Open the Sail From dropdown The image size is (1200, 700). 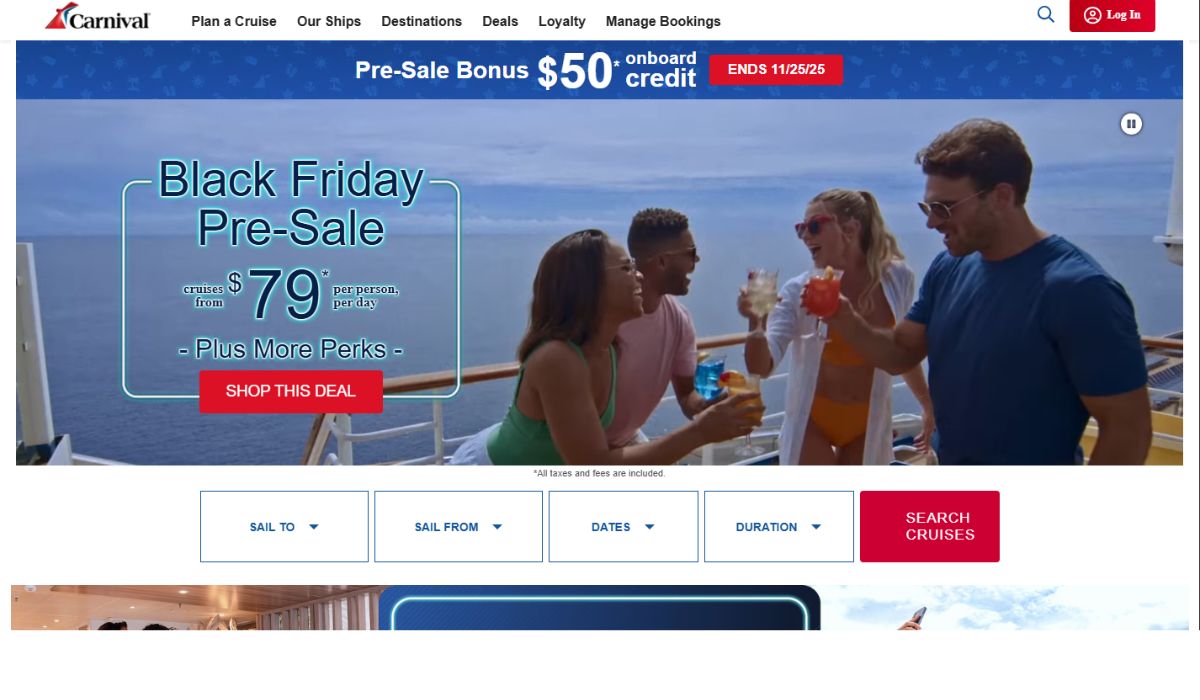click(x=458, y=526)
